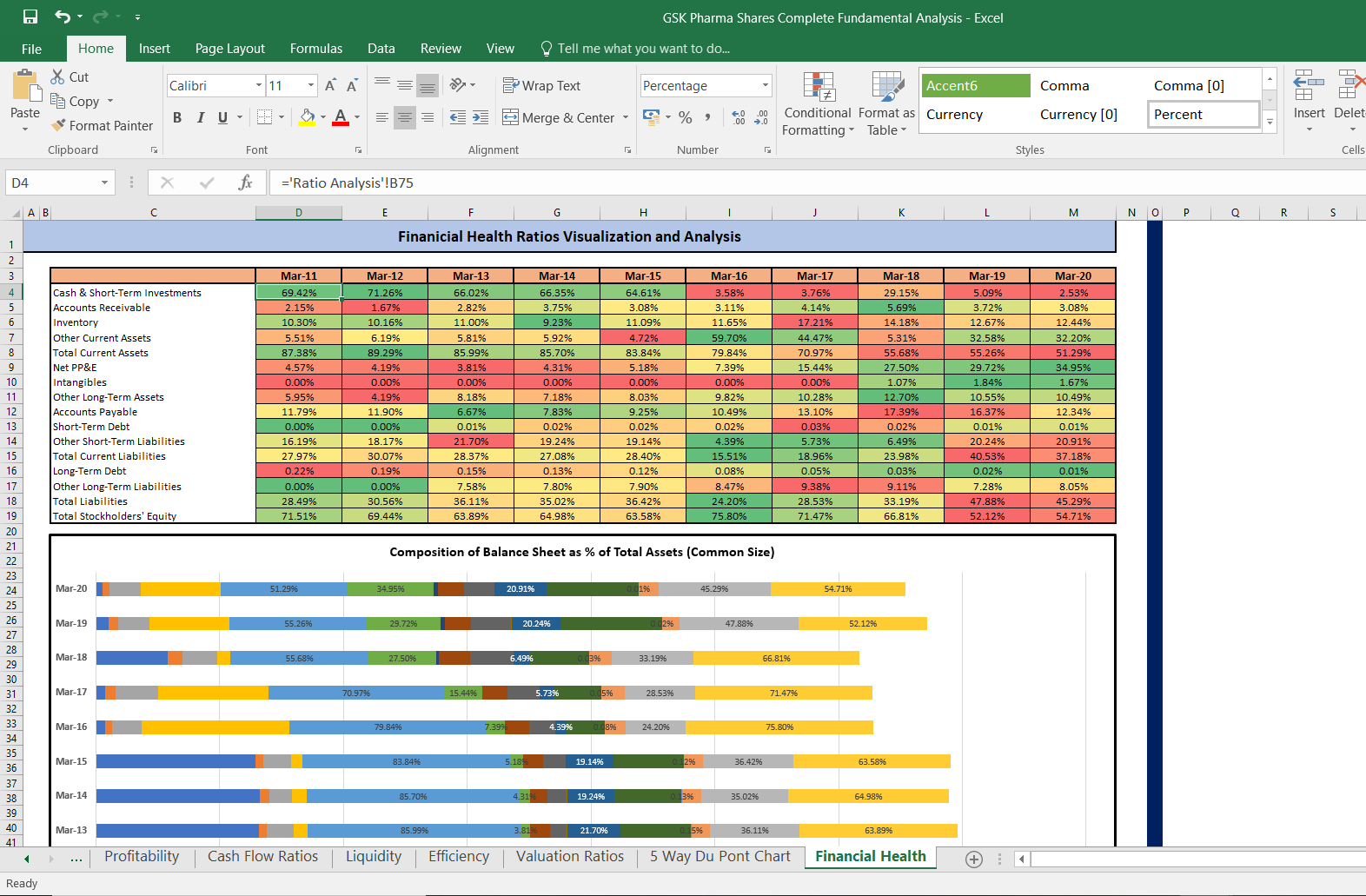Toggle bottom align button
Viewport: 1366px width, 896px height.
(x=428, y=85)
